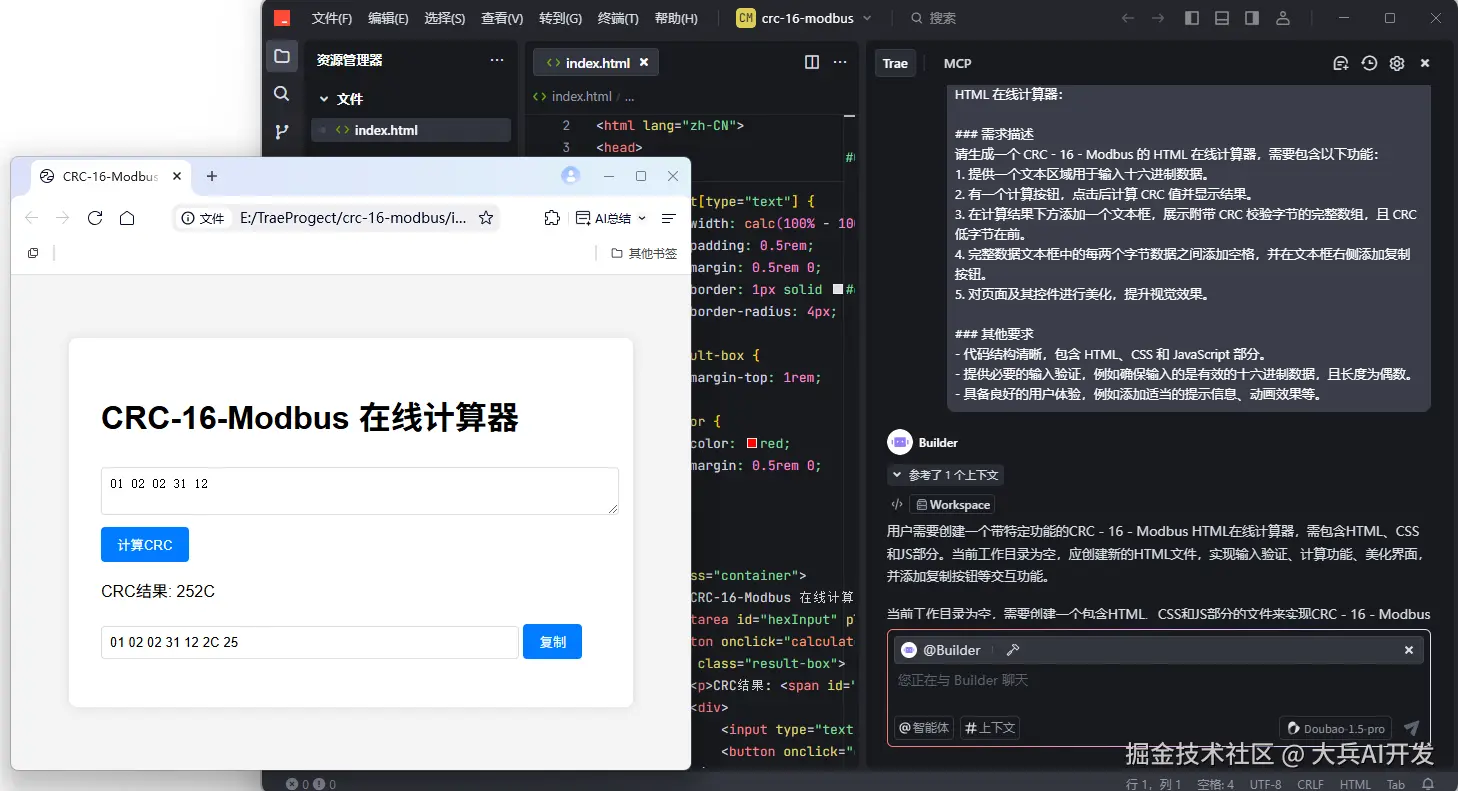Viewport: 1458px width, 791px height.
Task: Click the #上下文 button in chat input
Action: (x=989, y=728)
